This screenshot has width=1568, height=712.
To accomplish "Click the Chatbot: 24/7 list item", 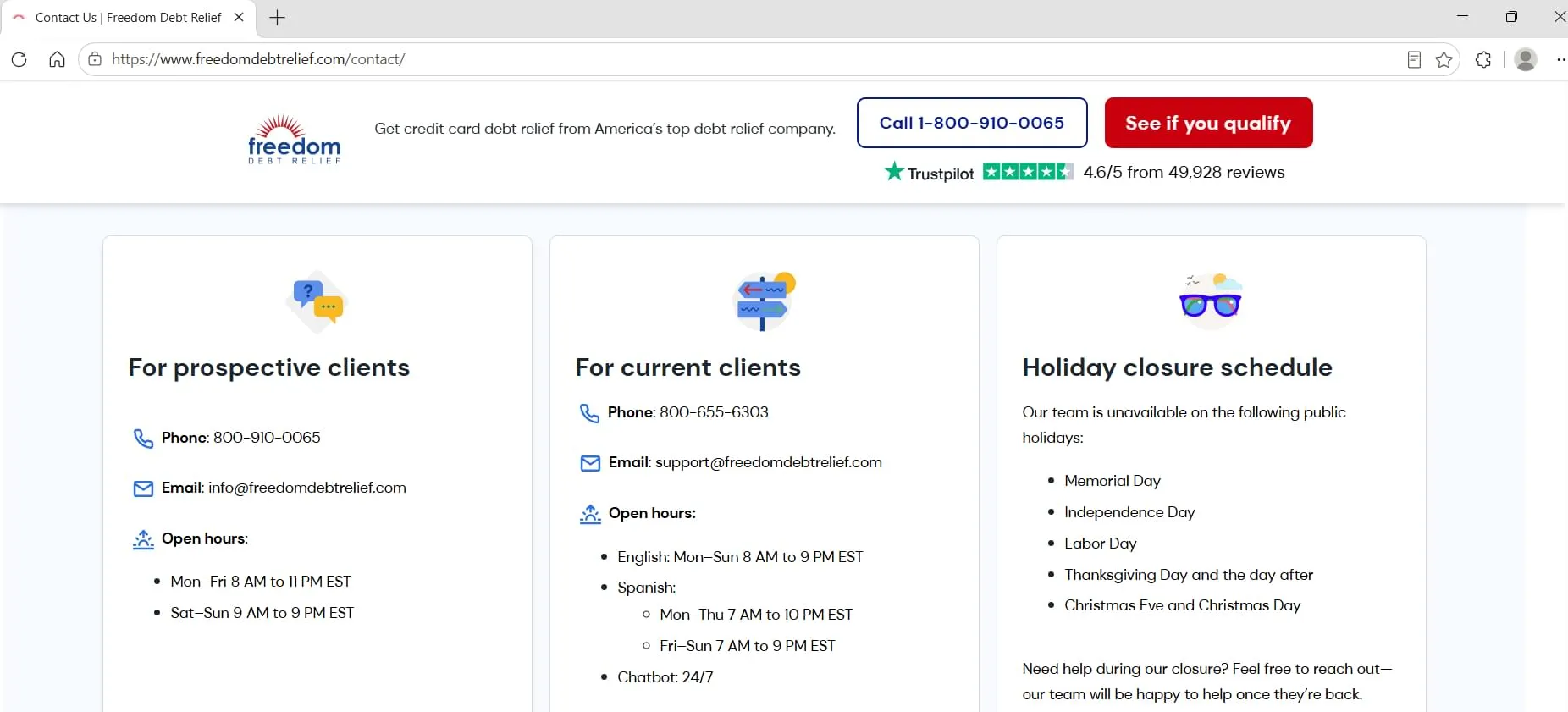I will [x=665, y=677].
